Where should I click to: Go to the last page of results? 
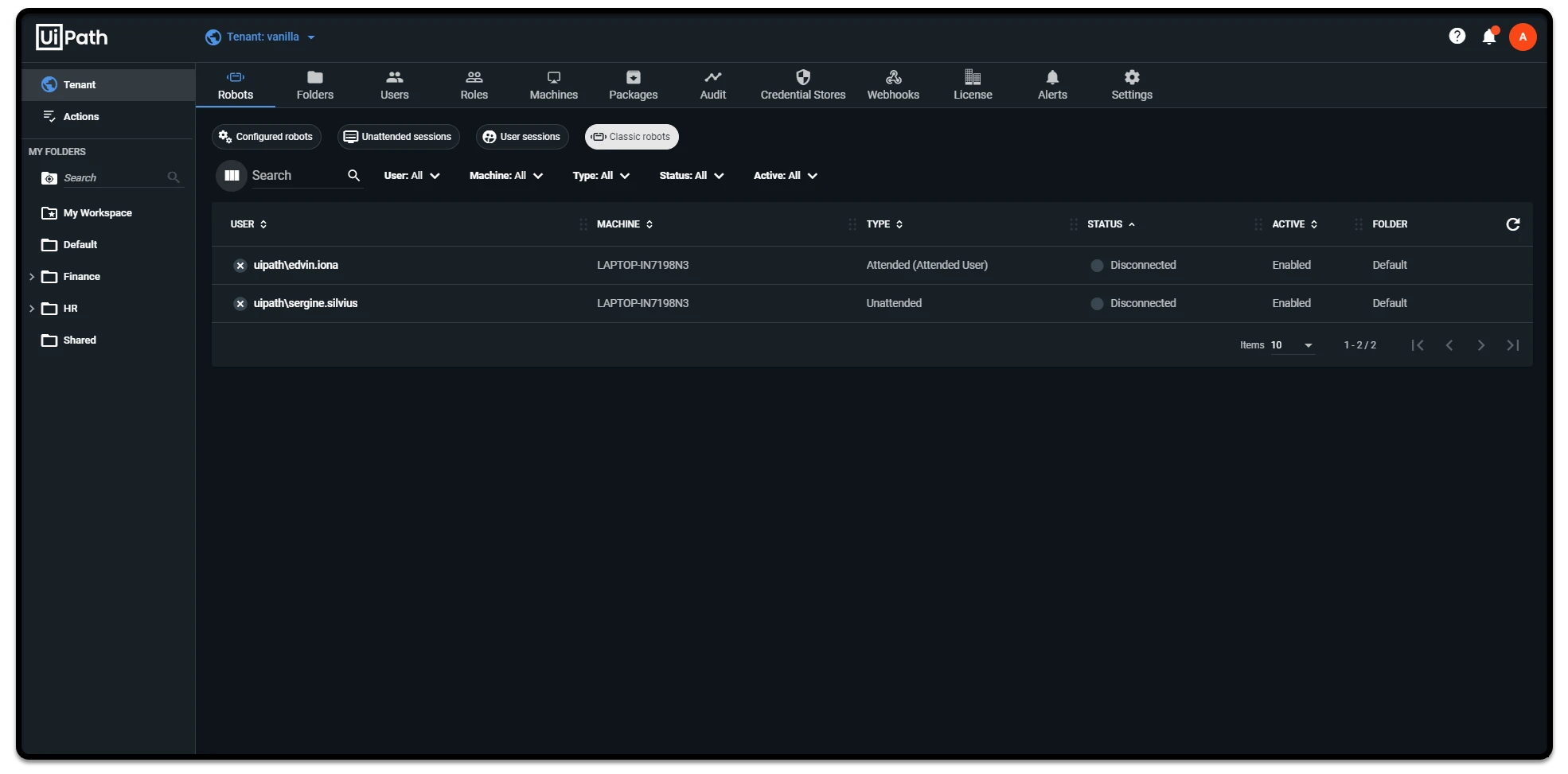[x=1512, y=345]
